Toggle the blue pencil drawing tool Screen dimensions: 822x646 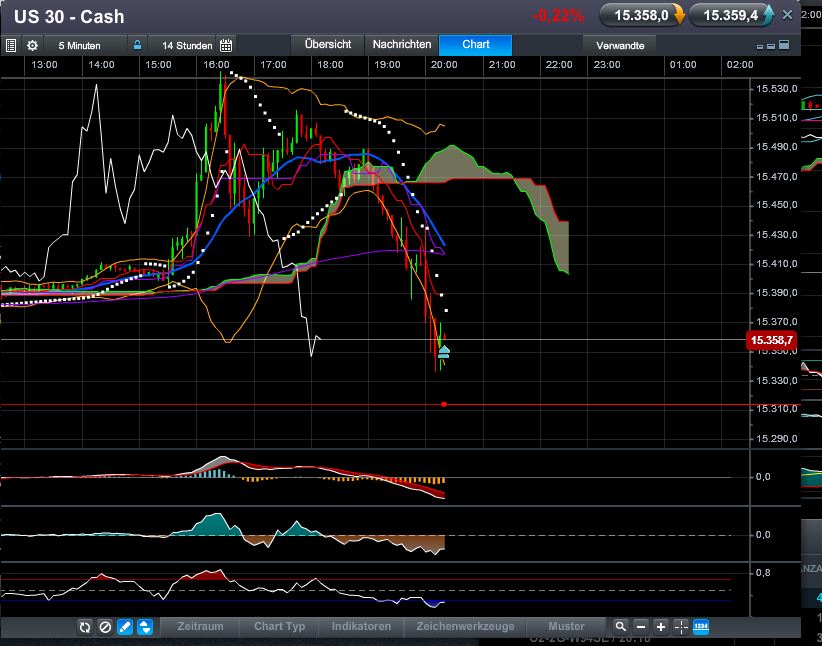click(125, 627)
